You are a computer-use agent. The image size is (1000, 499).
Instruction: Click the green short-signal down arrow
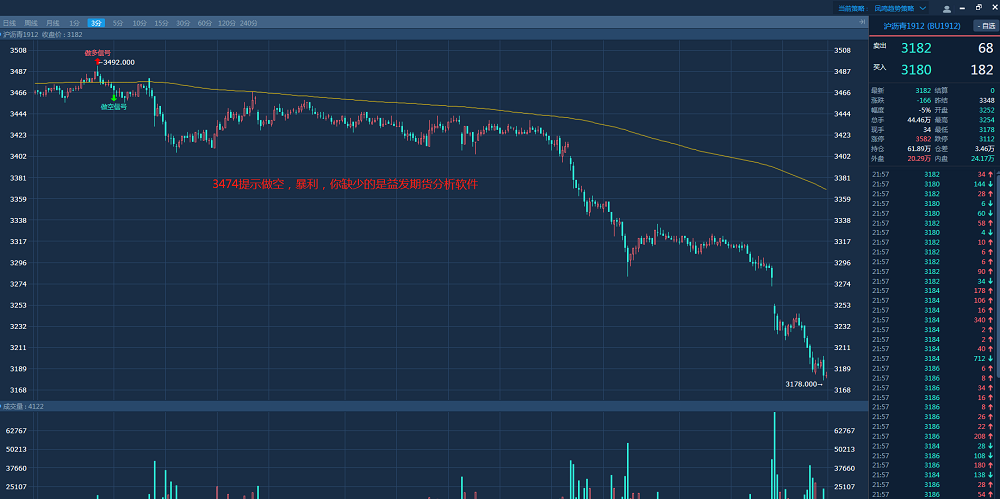(x=116, y=96)
